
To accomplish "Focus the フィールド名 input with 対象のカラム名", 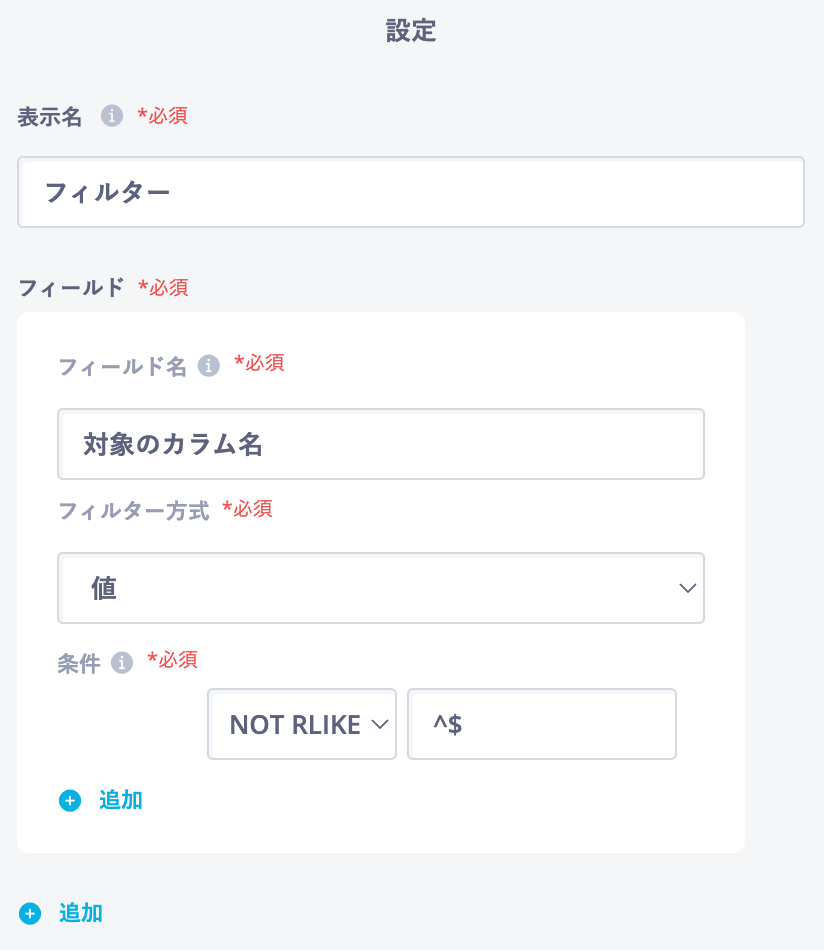I will click(x=381, y=444).
